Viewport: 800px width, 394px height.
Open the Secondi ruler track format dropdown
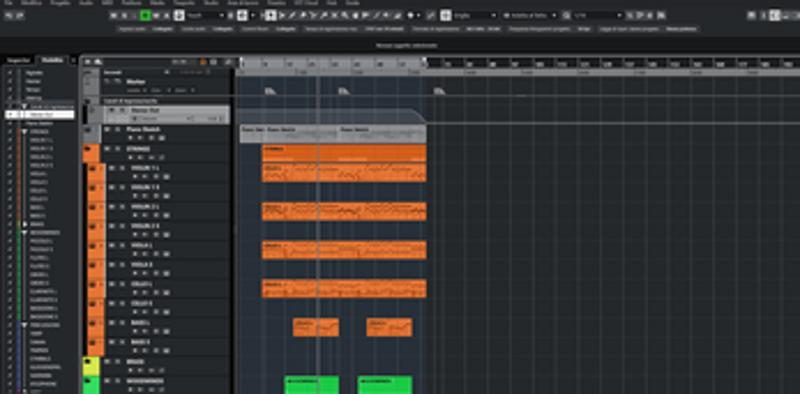(x=167, y=72)
